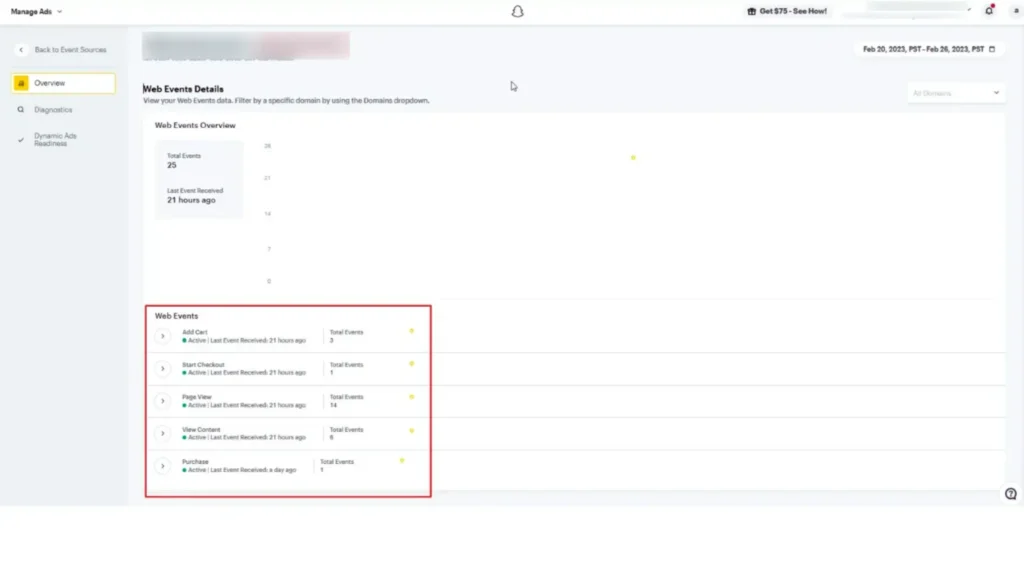Image resolution: width=1024 pixels, height=576 pixels.
Task: Switch to the Diagnostics tab
Action: point(54,110)
